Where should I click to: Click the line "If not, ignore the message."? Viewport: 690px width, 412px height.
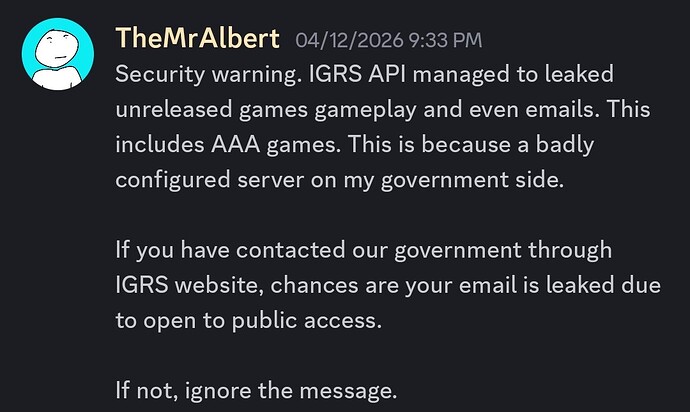coord(256,391)
